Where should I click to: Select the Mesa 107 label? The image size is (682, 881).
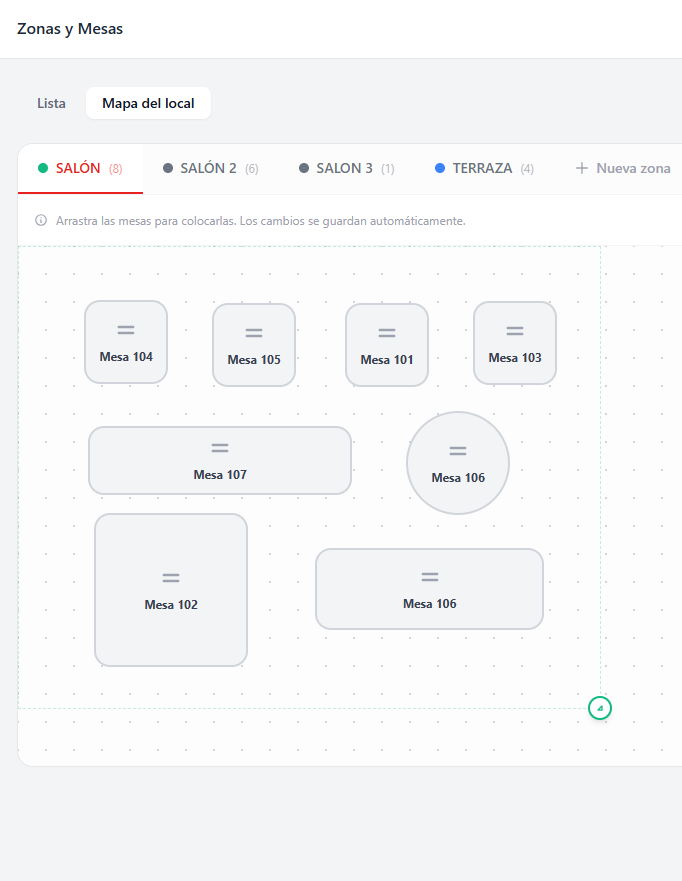(220, 475)
